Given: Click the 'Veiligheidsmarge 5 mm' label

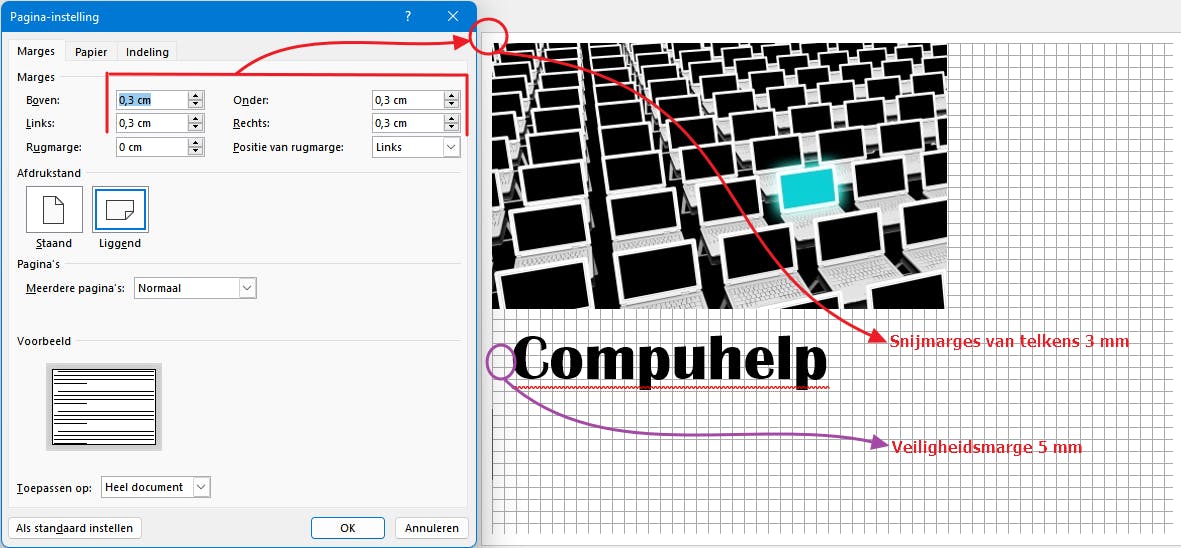Looking at the screenshot, I should [x=987, y=447].
